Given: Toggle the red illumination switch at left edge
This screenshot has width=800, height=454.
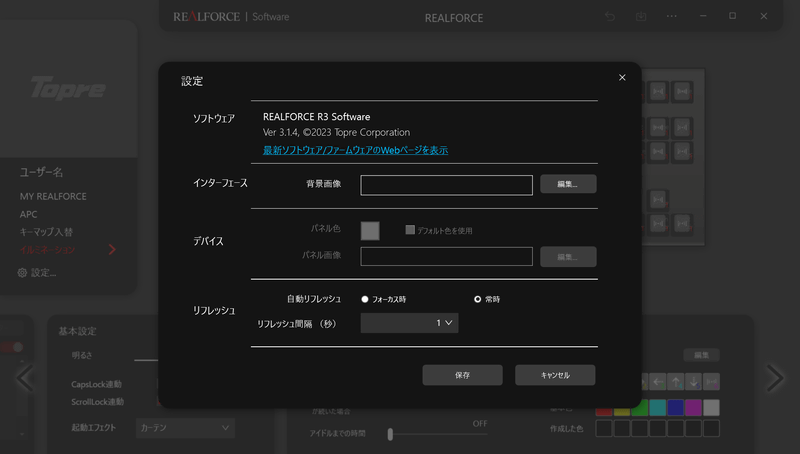Looking at the screenshot, I should click(11, 347).
